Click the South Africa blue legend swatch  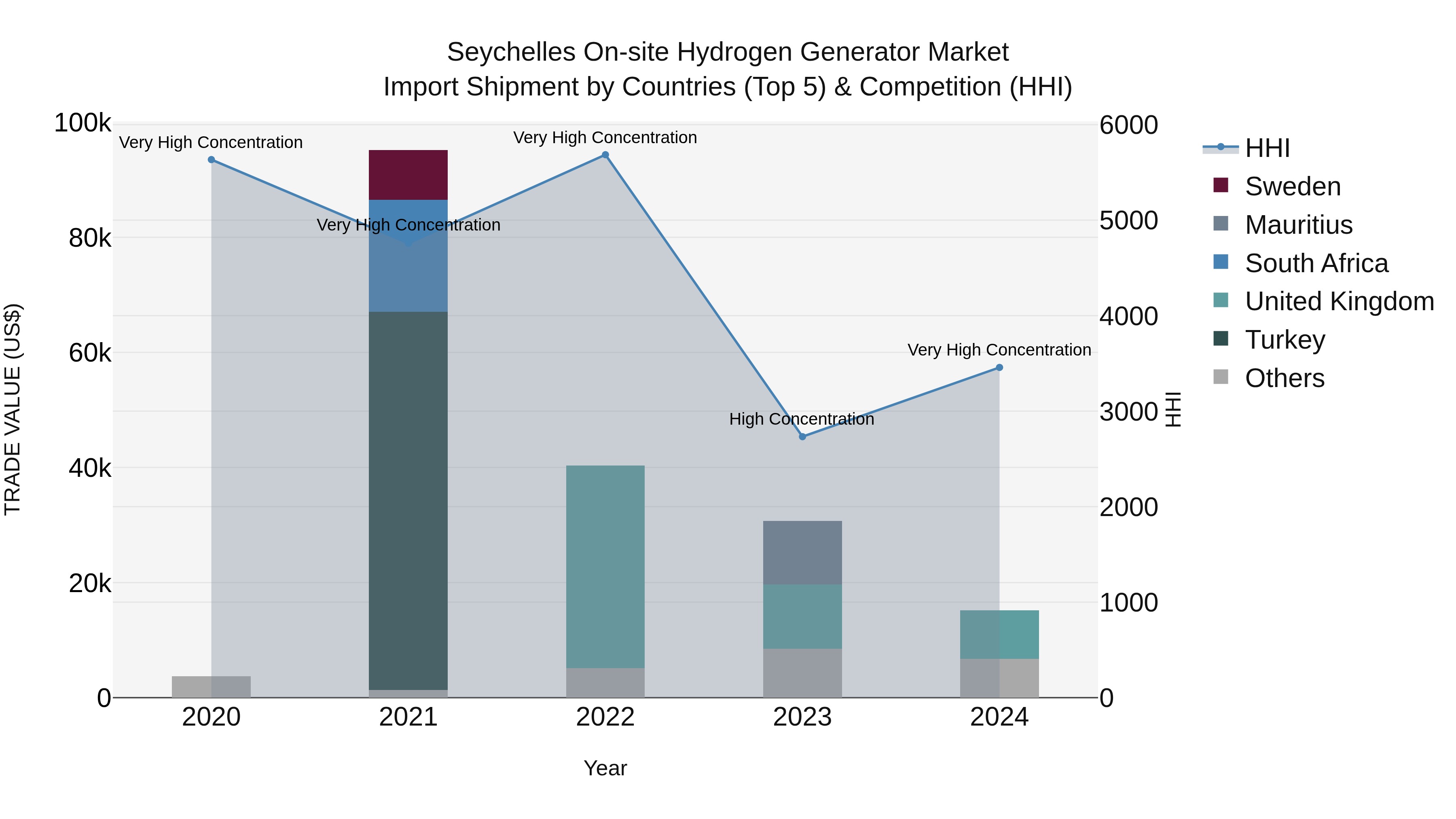coord(1221,262)
